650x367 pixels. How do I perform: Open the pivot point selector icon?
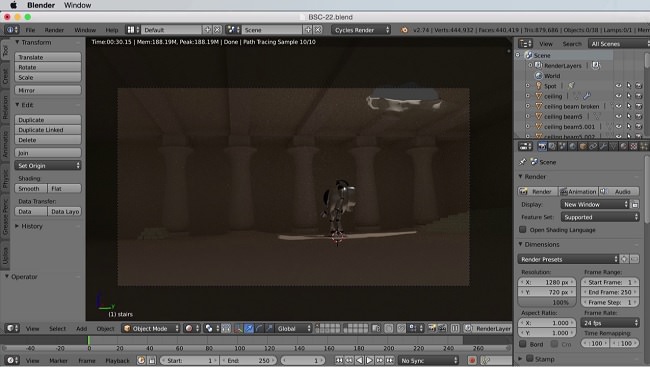point(211,328)
